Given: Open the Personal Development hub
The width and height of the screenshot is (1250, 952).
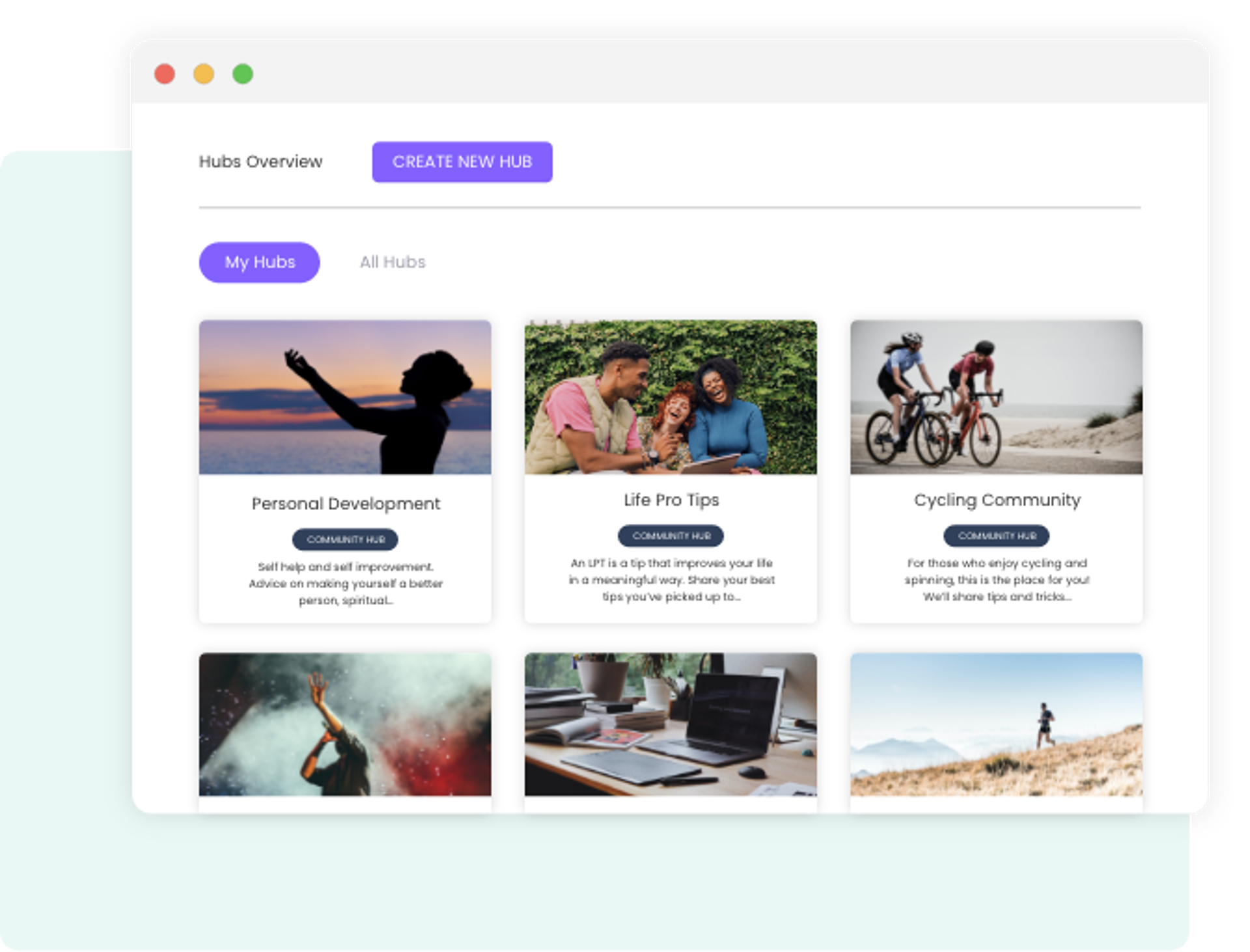Looking at the screenshot, I should [346, 503].
